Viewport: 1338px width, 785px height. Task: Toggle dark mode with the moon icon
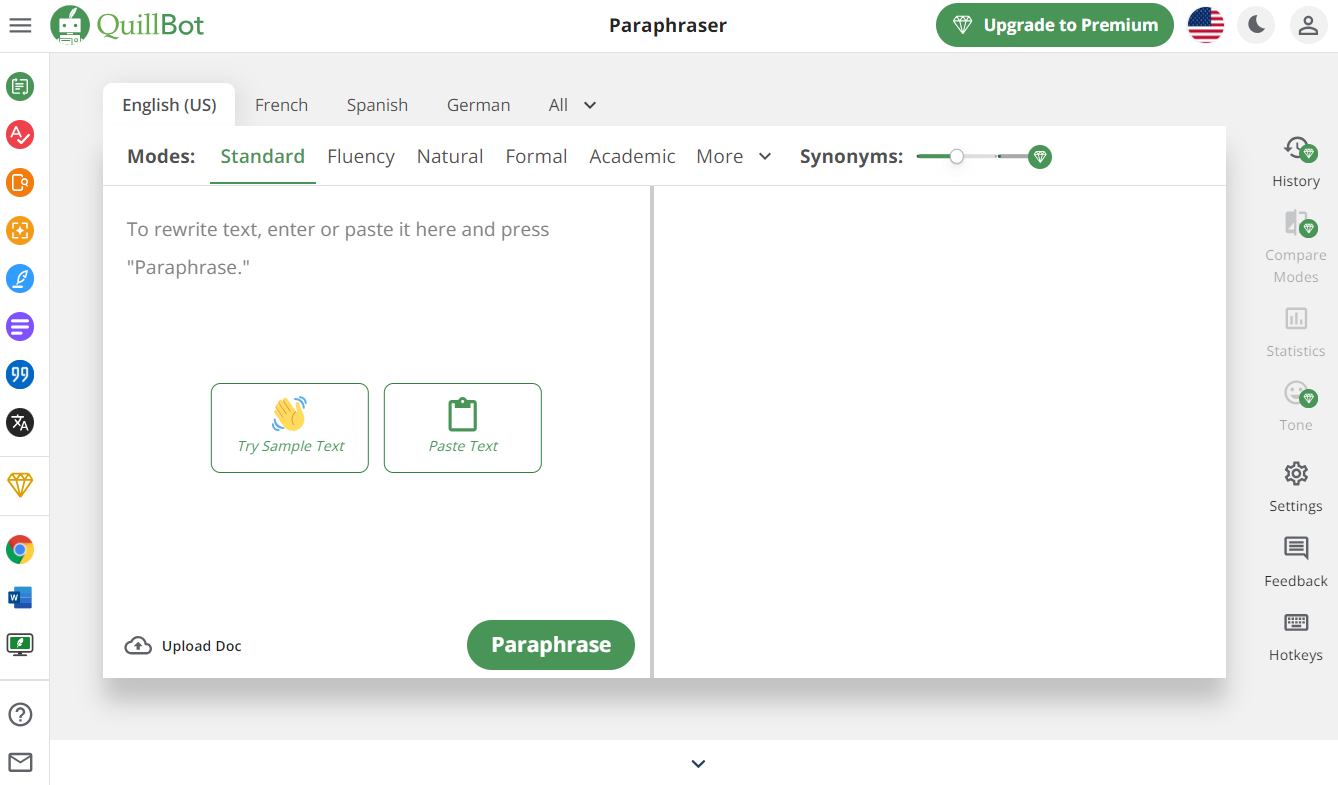tap(1256, 26)
